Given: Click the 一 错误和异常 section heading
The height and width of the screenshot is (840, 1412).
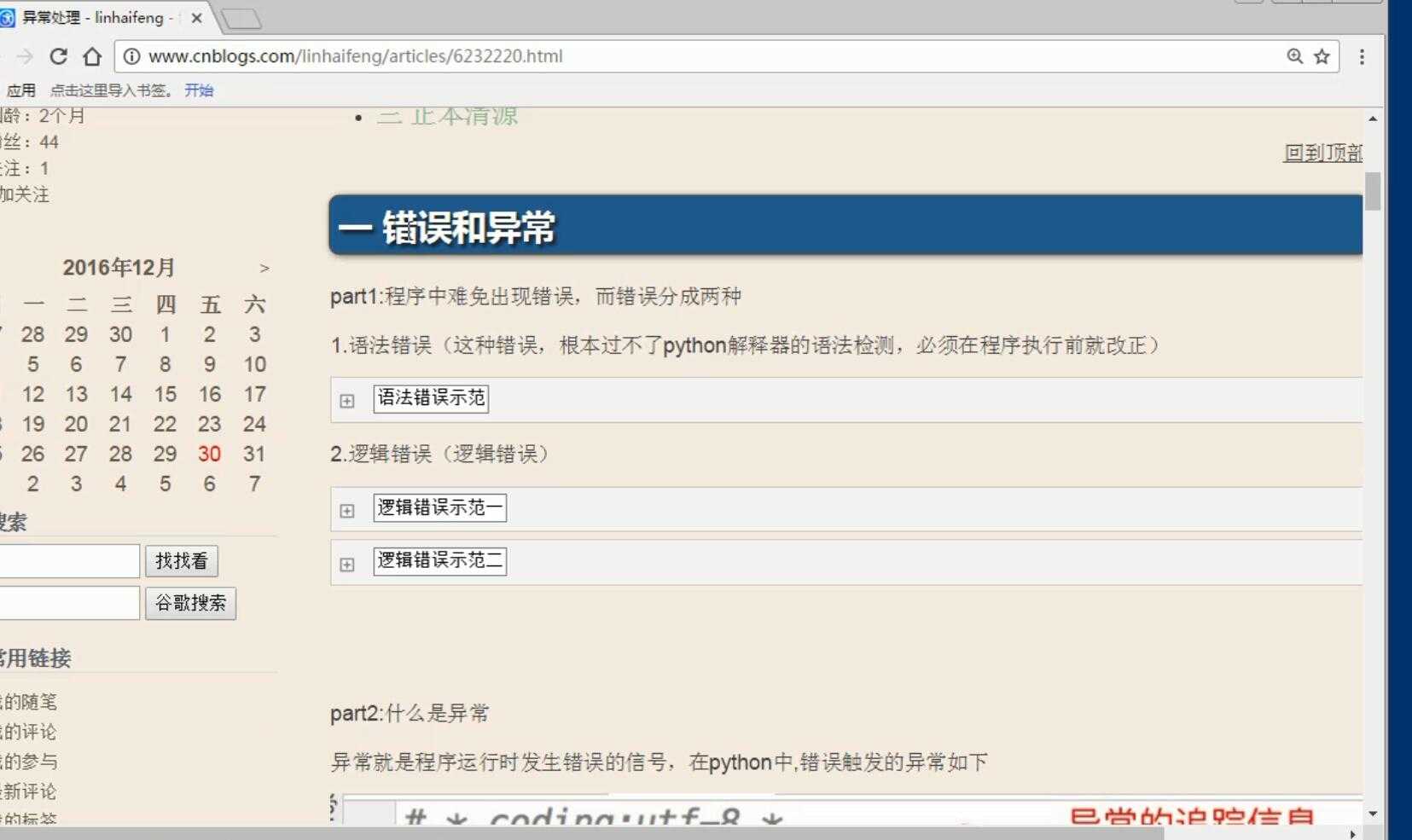Looking at the screenshot, I should [x=446, y=228].
